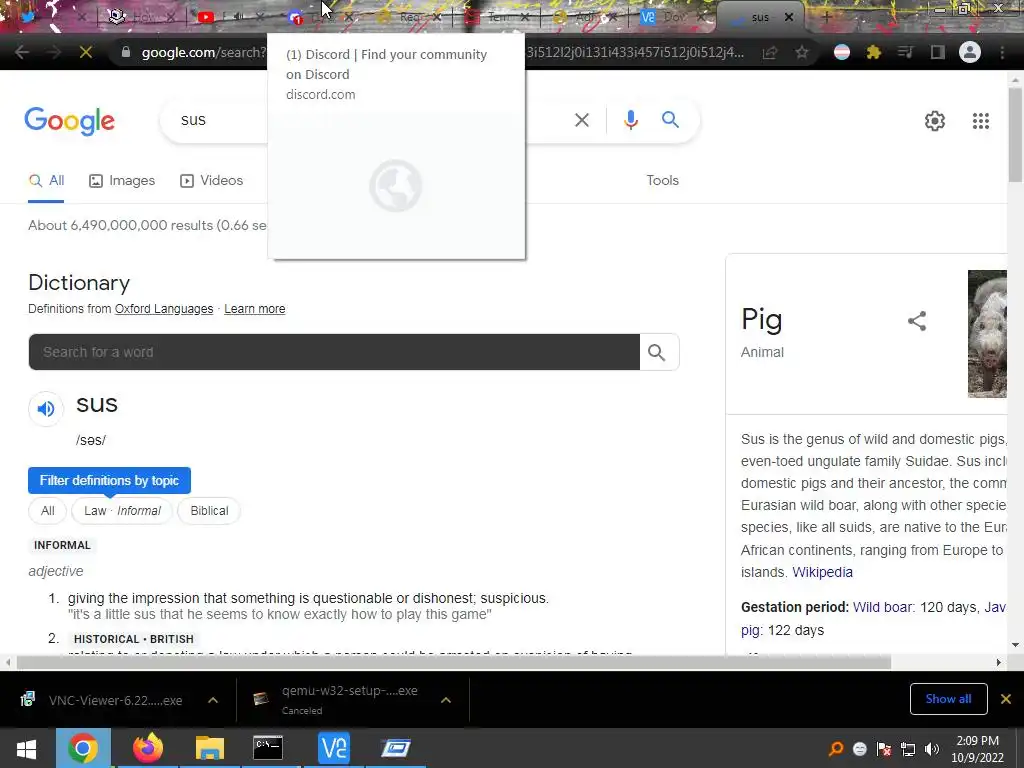Open the Google apps grid
The image size is (1024, 768).
coord(980,121)
